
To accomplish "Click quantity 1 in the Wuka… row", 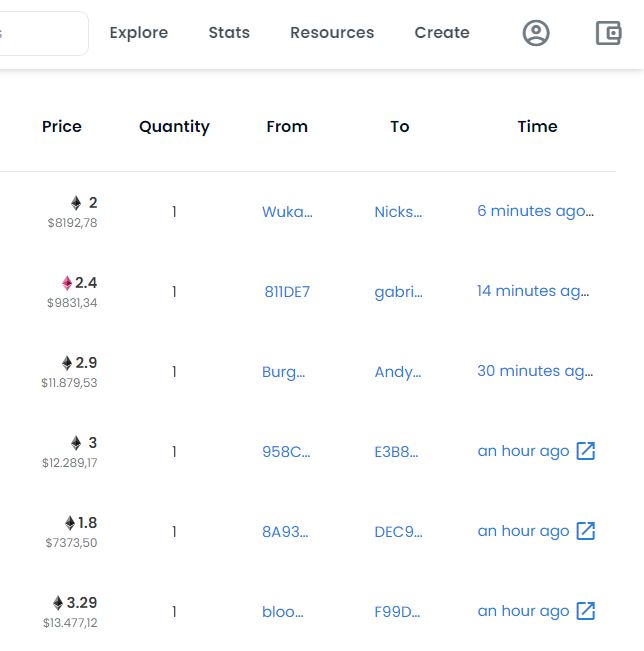I will 174,212.
